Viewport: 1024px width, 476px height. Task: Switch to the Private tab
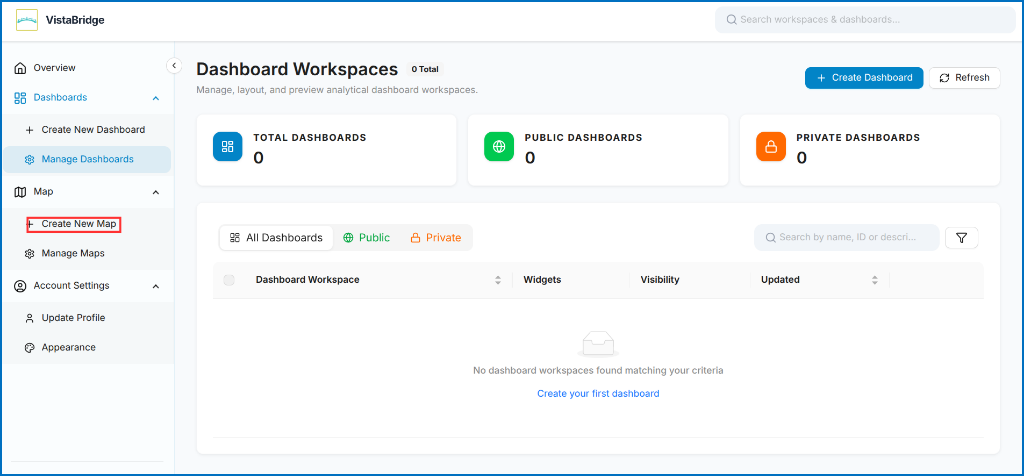pyautogui.click(x=436, y=238)
